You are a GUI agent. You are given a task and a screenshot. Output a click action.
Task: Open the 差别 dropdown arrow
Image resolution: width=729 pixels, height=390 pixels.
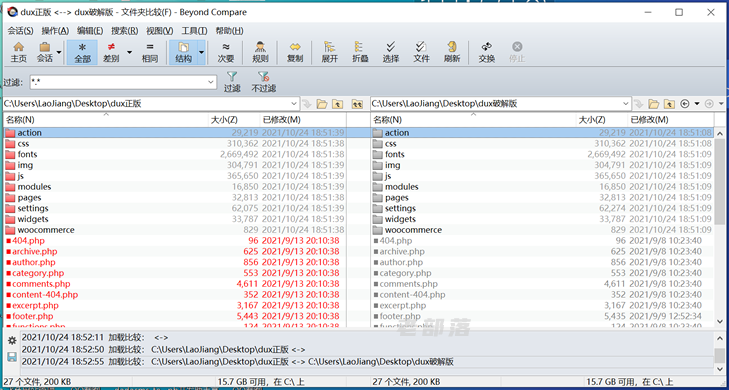click(x=129, y=52)
